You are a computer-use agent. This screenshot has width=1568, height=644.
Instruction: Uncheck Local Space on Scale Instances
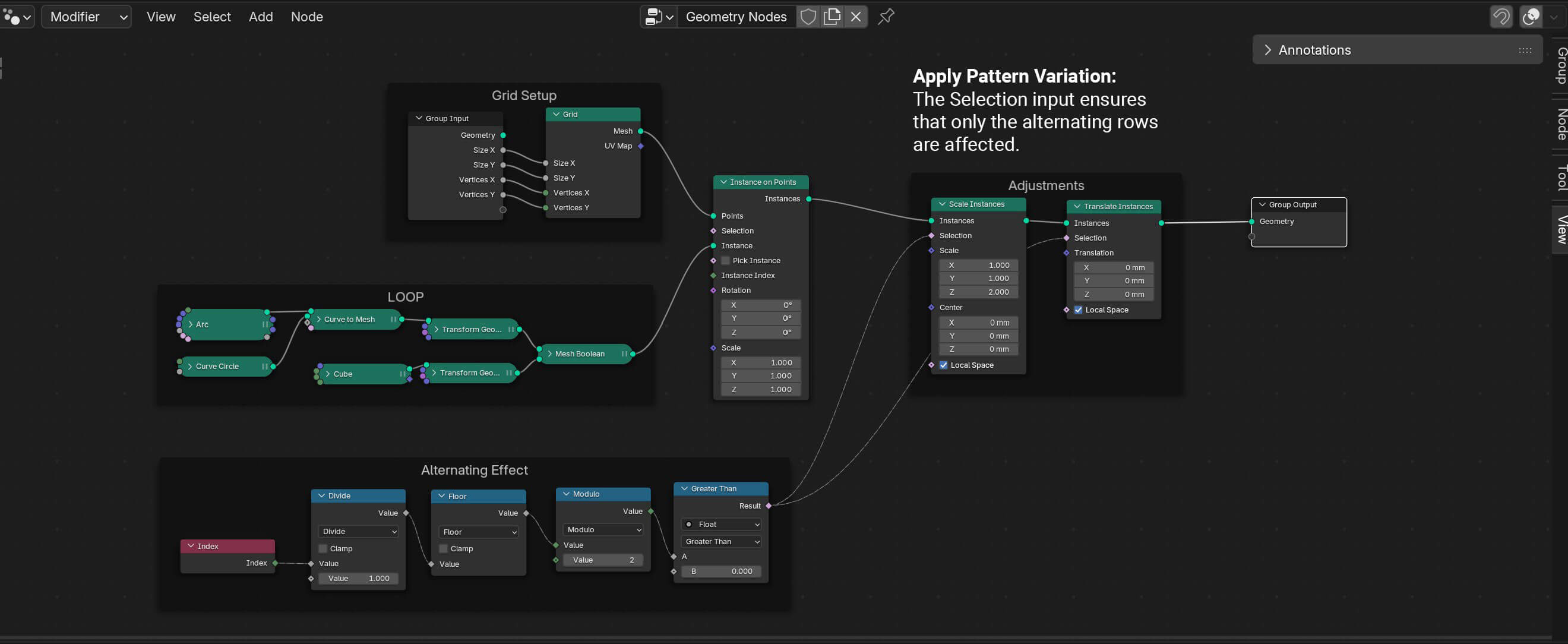pos(944,365)
